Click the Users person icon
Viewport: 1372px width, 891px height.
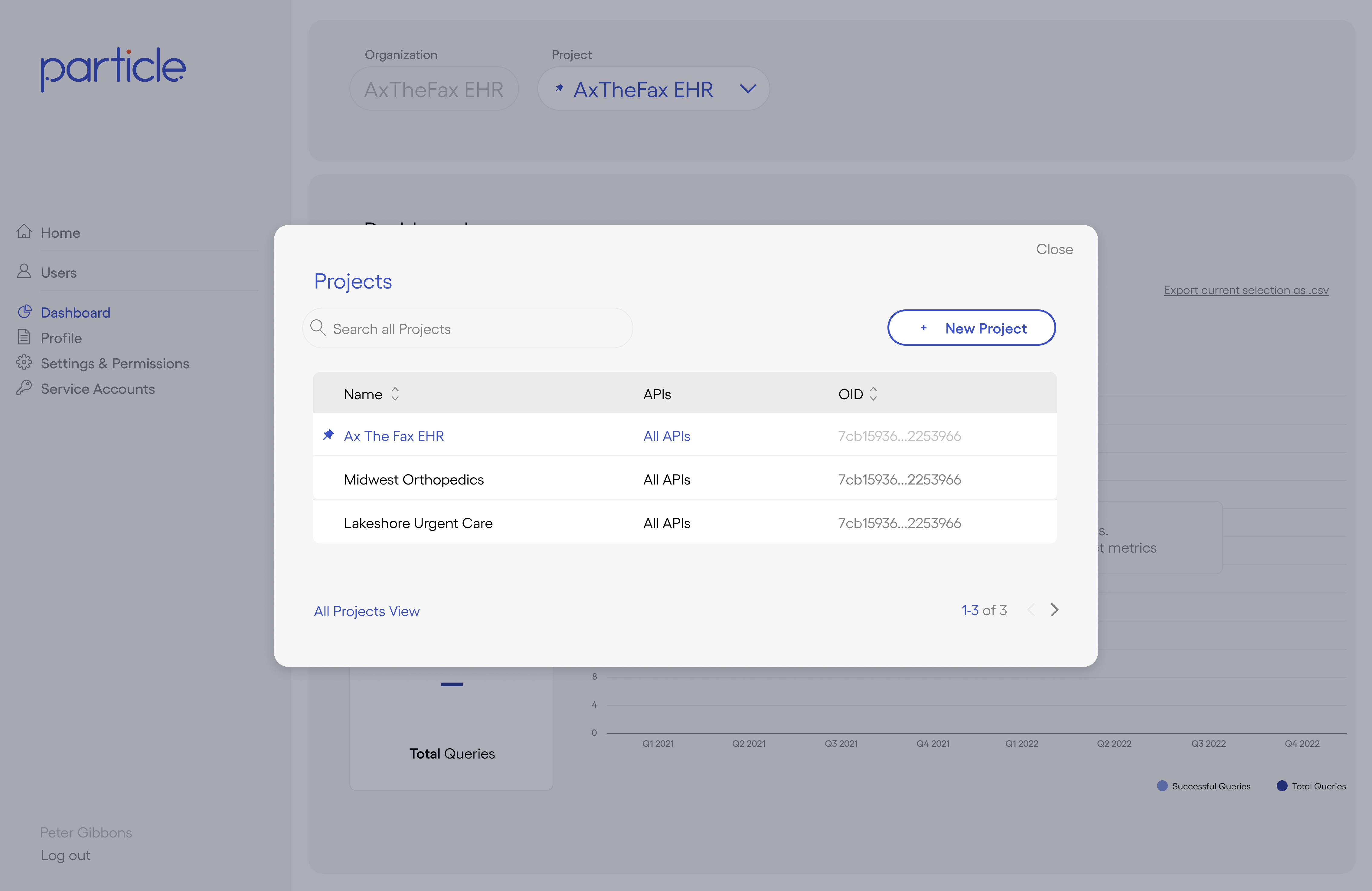(24, 272)
